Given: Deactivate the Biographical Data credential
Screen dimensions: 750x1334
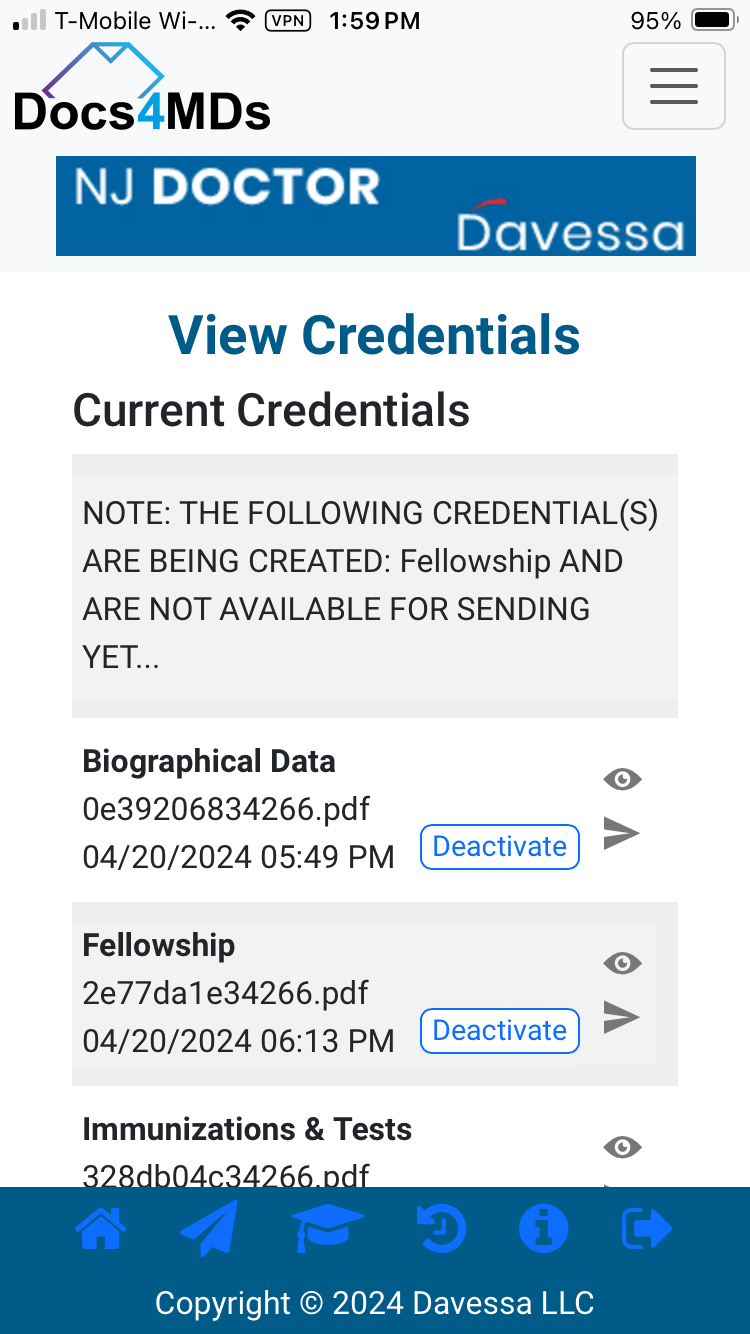Looking at the screenshot, I should click(x=499, y=847).
